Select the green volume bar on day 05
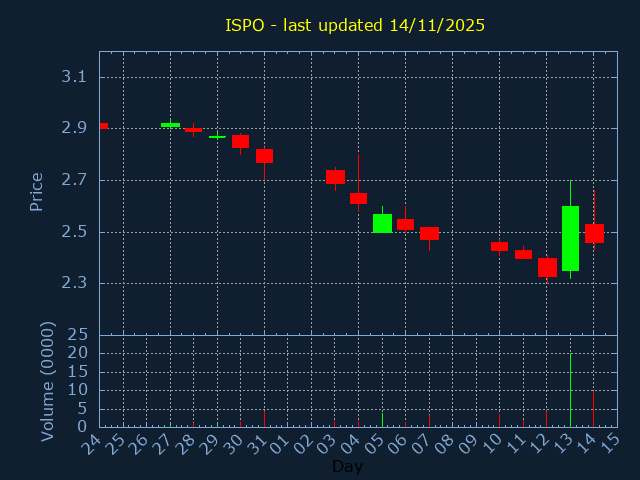The width and height of the screenshot is (640, 480). (382, 420)
